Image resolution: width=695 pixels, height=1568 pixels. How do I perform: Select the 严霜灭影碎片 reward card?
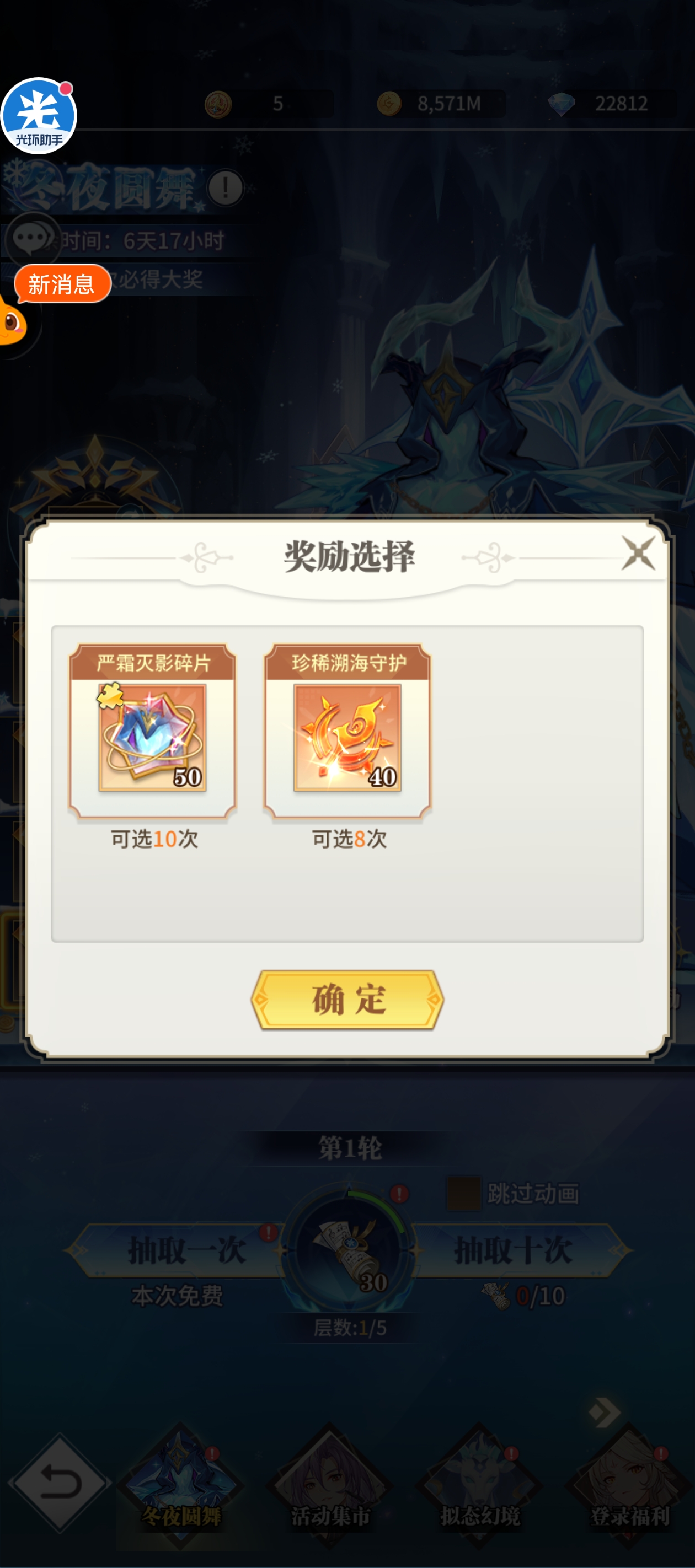[x=153, y=731]
